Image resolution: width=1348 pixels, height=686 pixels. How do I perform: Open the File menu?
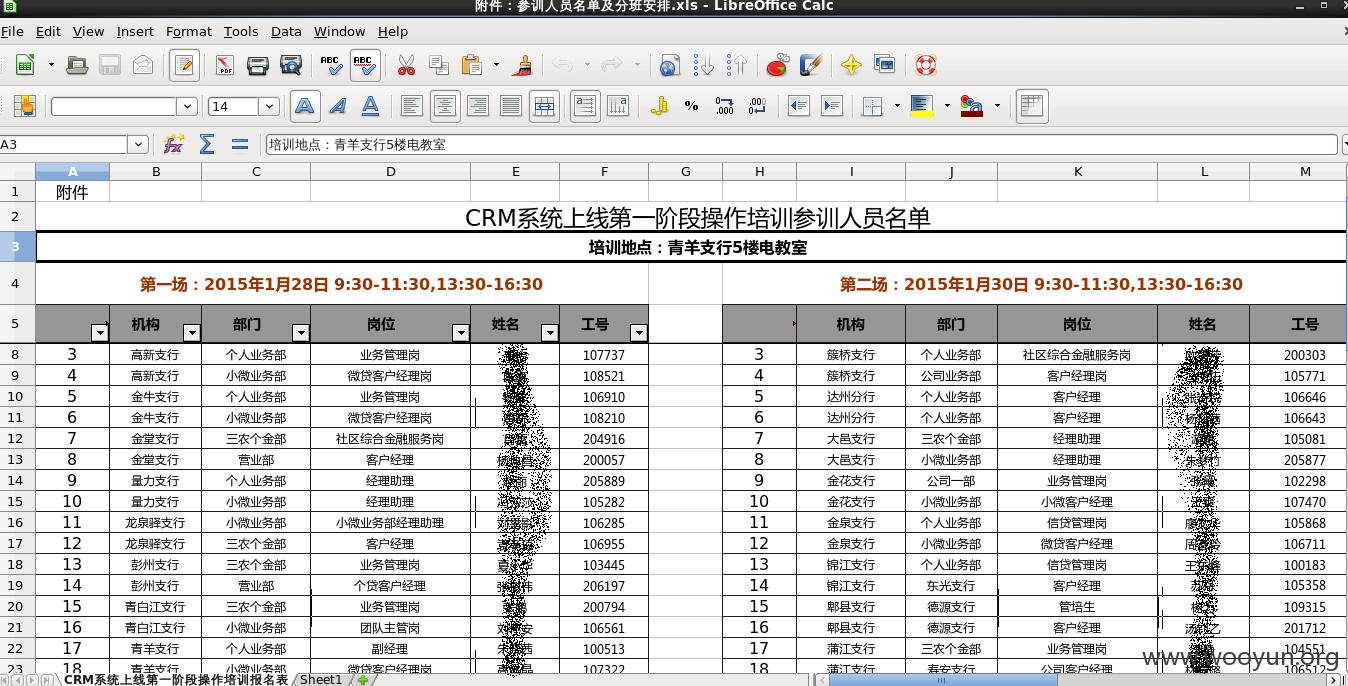(12, 31)
